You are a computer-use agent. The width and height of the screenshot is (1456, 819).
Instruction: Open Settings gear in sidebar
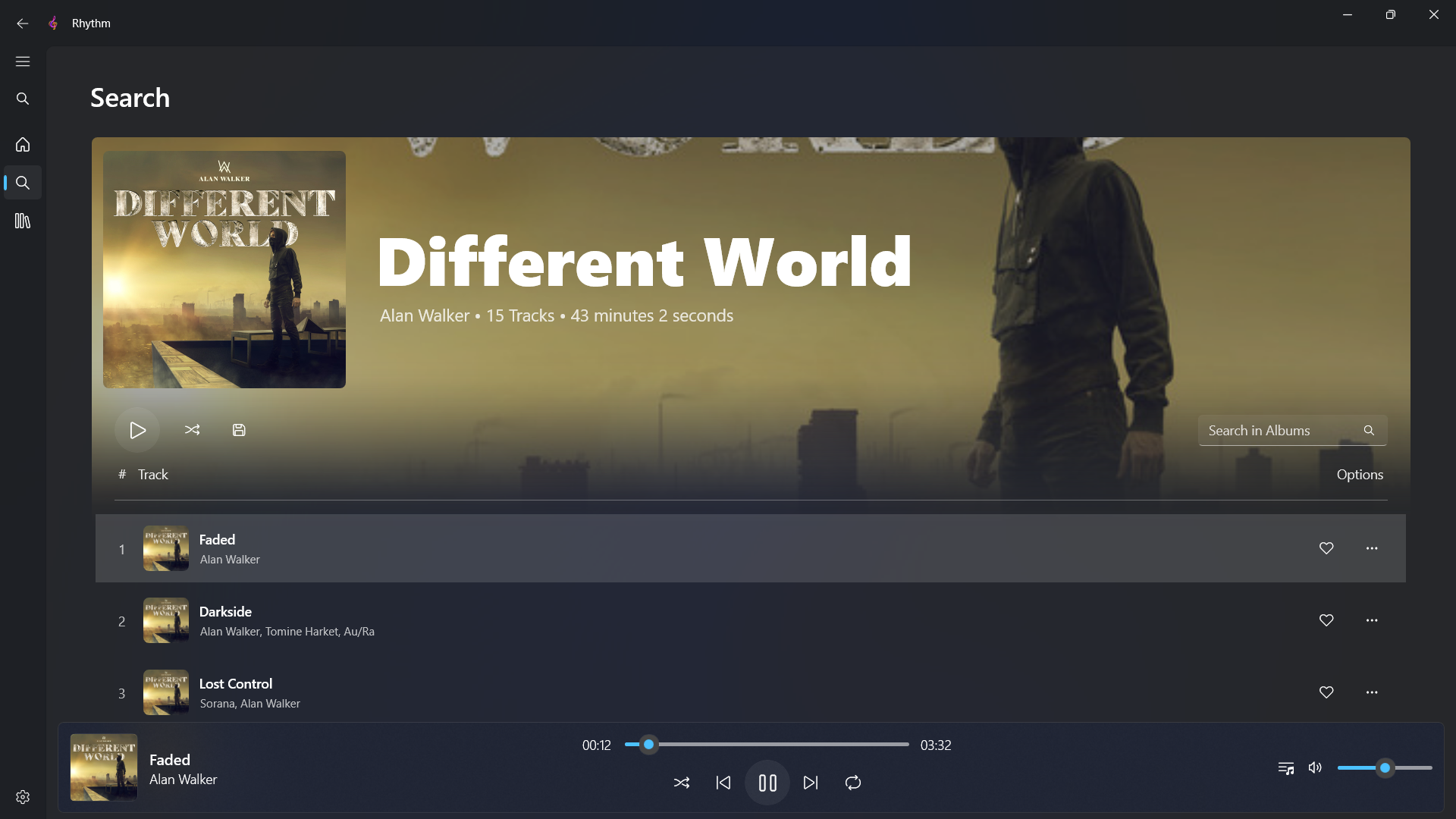23,797
